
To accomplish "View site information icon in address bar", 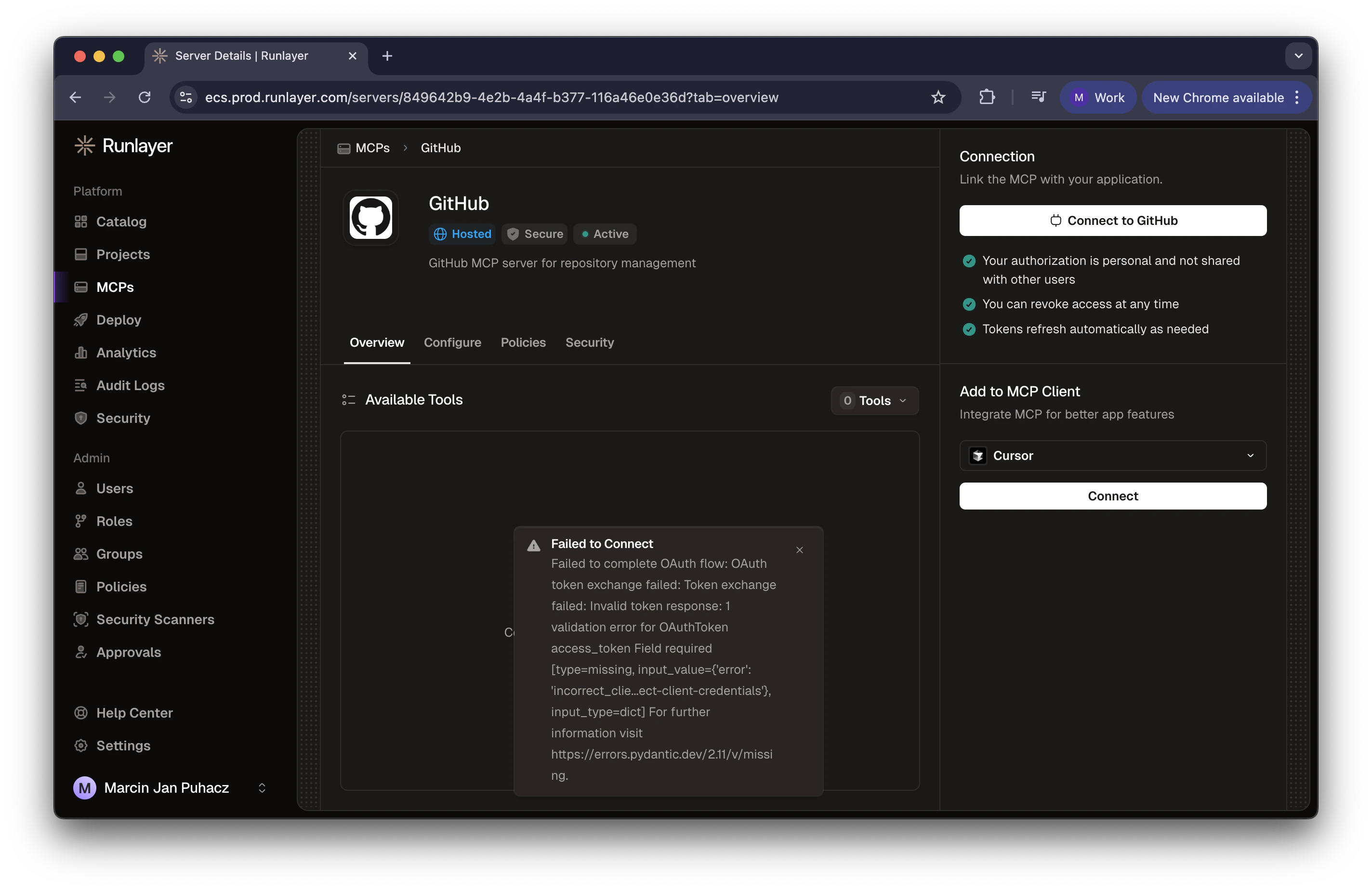I will [185, 97].
